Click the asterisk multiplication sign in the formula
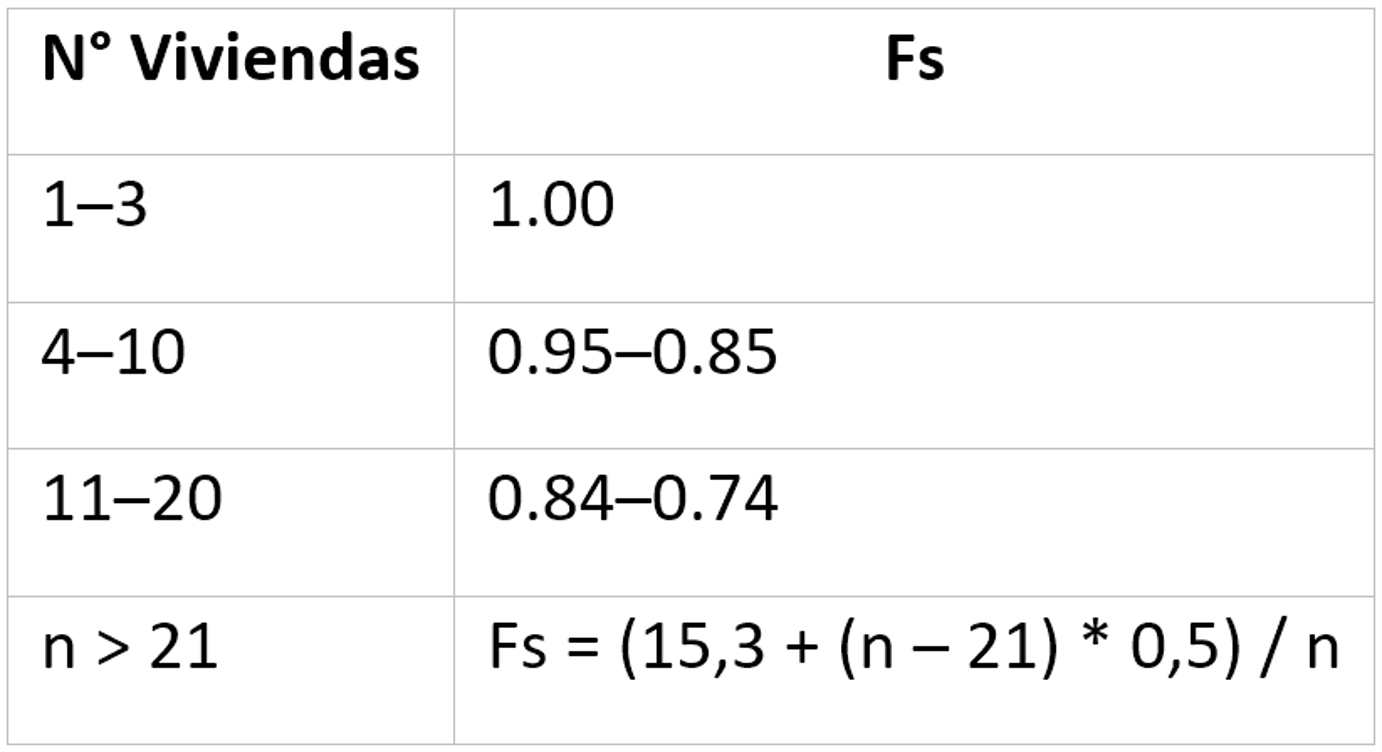1382x752 pixels. pos(1095,645)
